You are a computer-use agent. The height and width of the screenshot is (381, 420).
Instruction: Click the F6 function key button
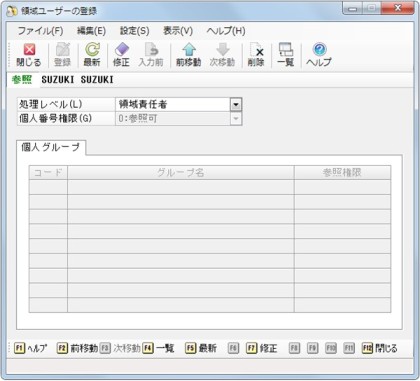[233, 348]
